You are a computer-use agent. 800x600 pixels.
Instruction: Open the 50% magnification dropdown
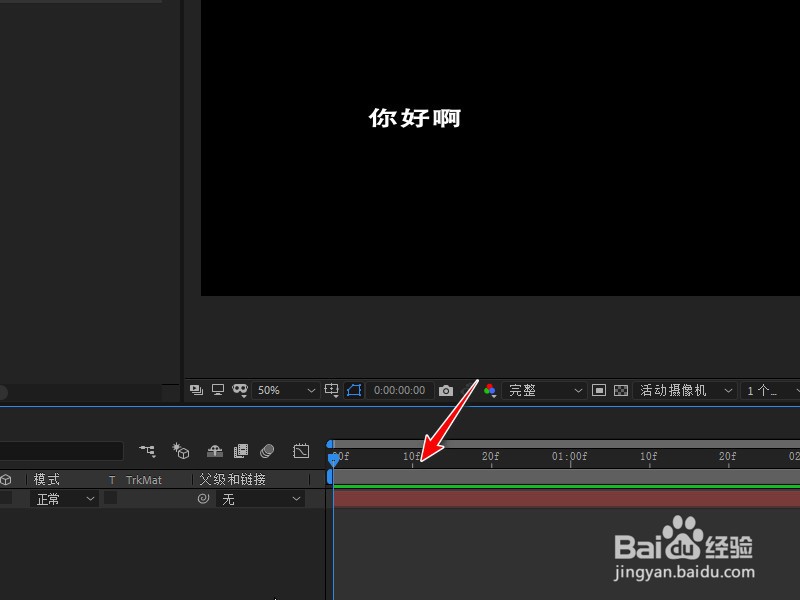point(285,390)
